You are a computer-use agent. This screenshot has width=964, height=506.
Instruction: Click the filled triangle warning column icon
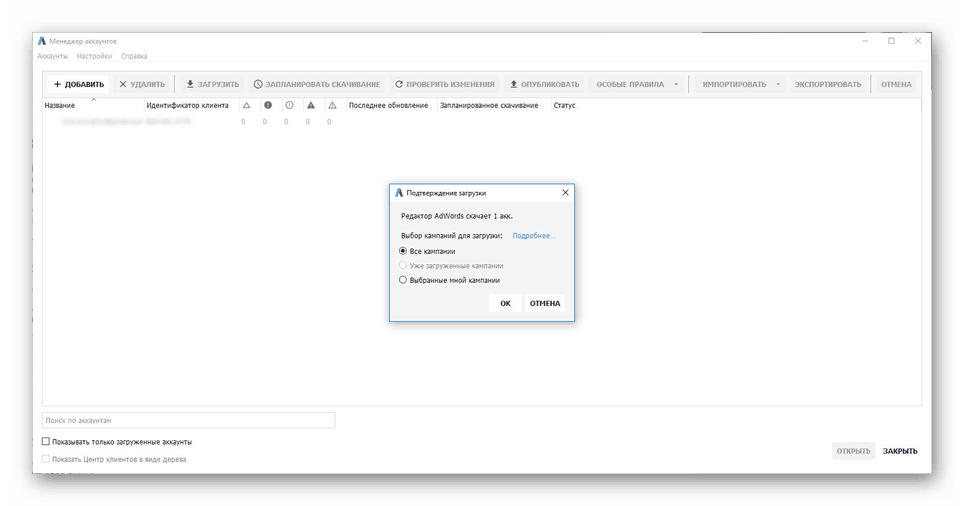(x=310, y=105)
